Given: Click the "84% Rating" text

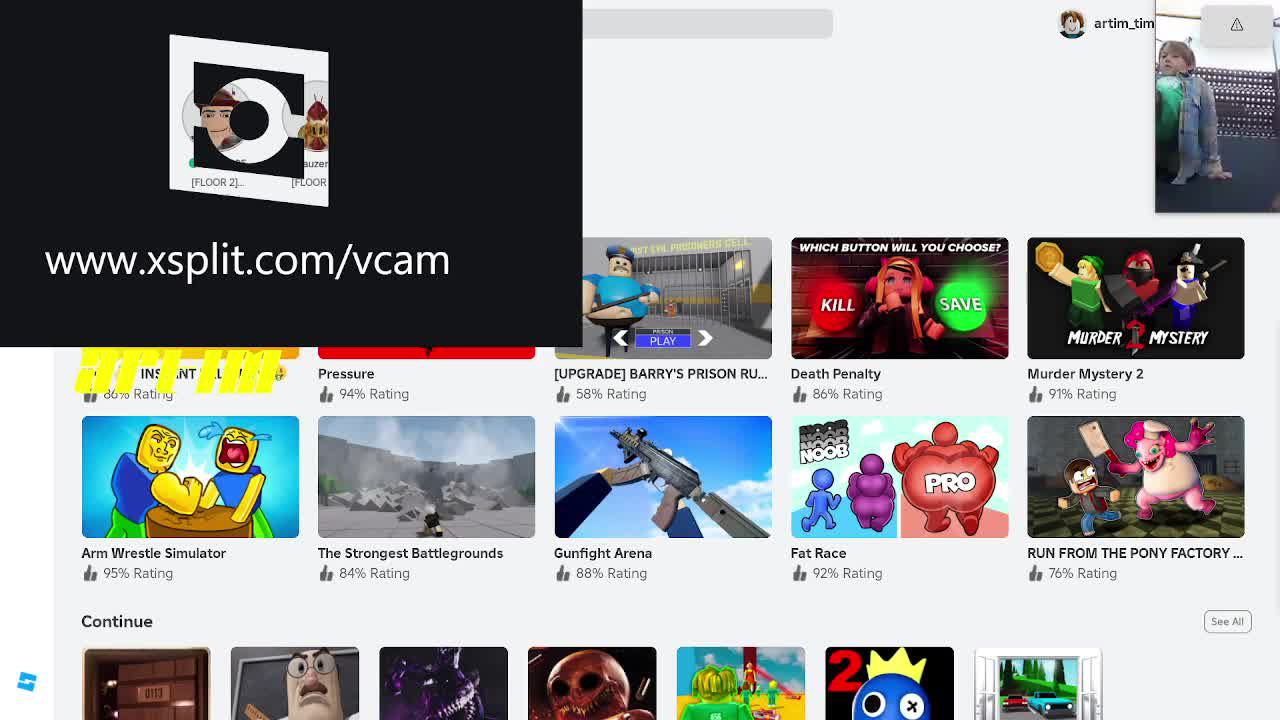Looking at the screenshot, I should tap(374, 573).
